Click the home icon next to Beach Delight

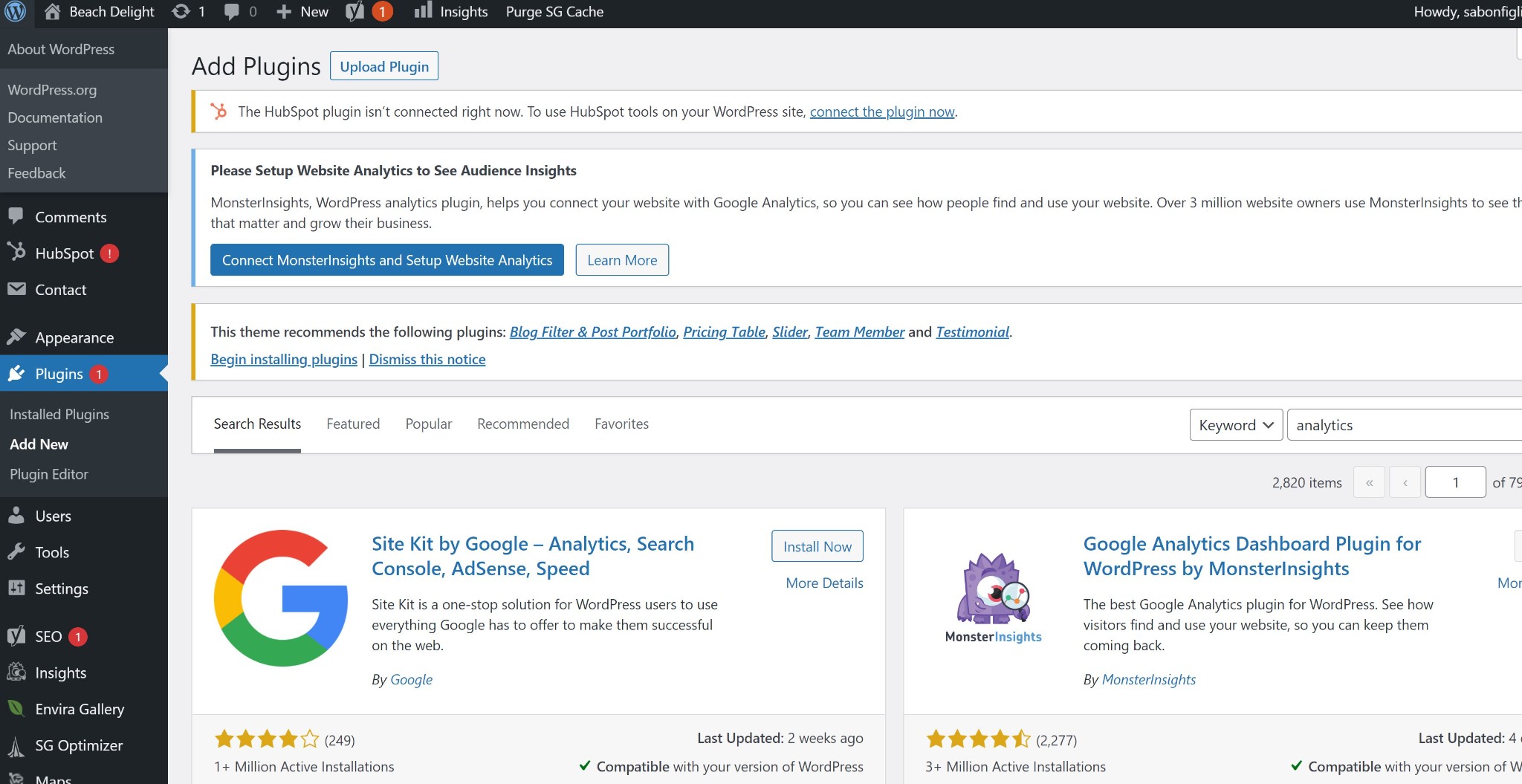[x=52, y=11]
